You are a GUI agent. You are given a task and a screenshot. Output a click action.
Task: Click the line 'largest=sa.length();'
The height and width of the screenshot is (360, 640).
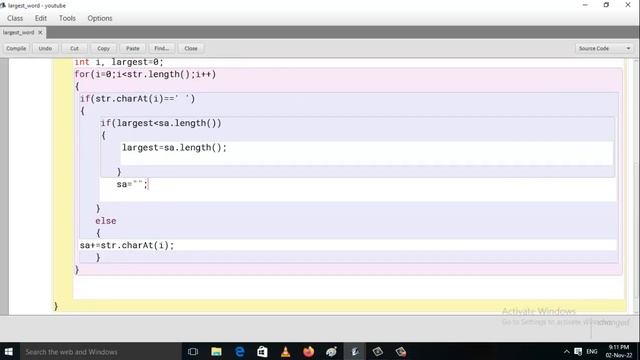[174, 148]
